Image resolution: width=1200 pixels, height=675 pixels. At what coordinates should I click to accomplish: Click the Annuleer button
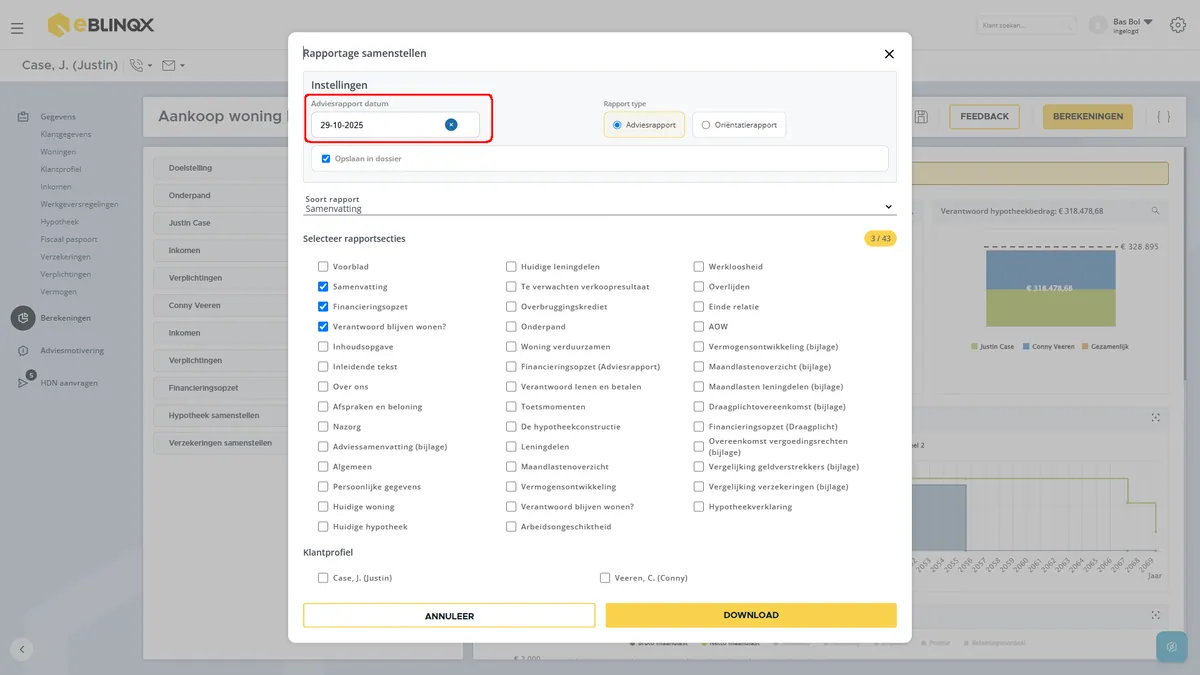click(x=449, y=616)
